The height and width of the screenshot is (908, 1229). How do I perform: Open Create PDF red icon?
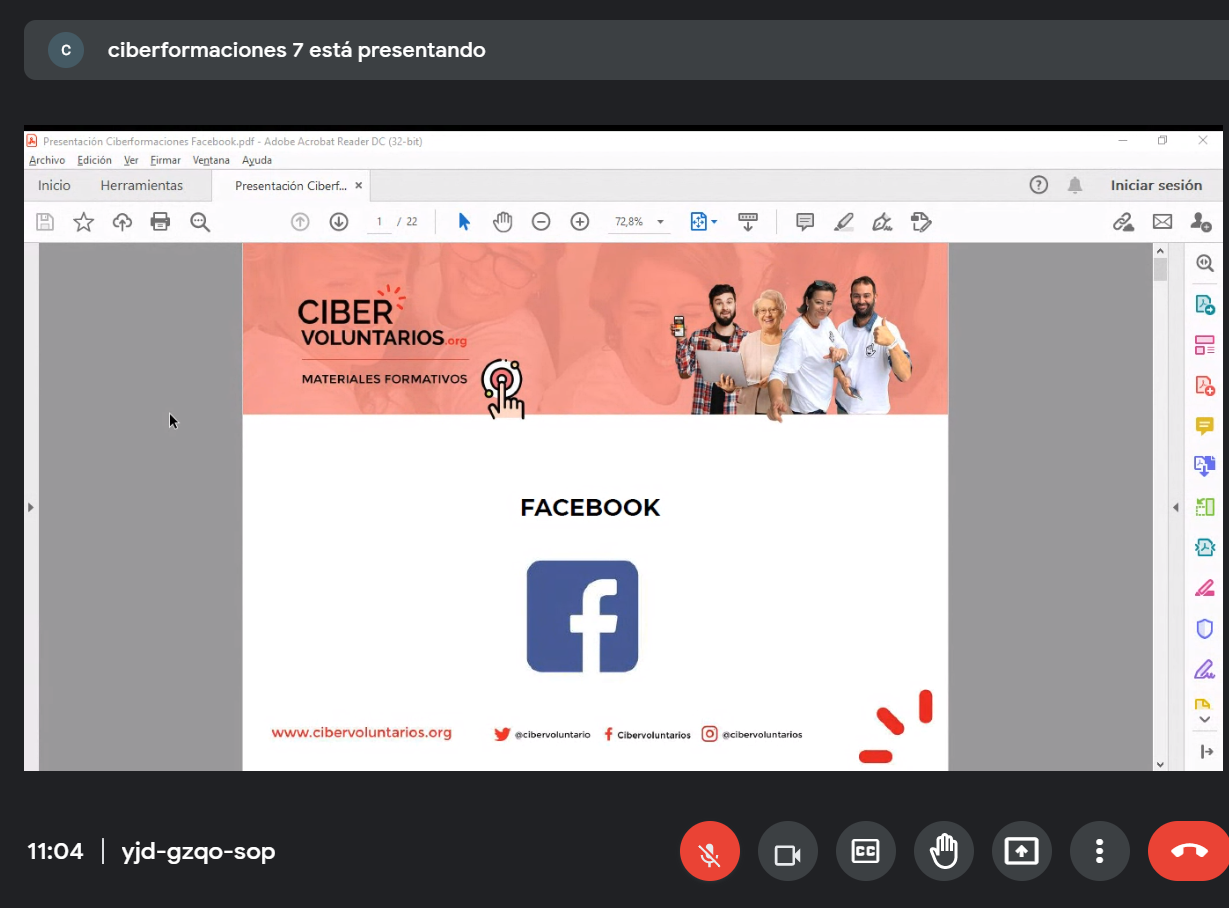(x=1205, y=386)
